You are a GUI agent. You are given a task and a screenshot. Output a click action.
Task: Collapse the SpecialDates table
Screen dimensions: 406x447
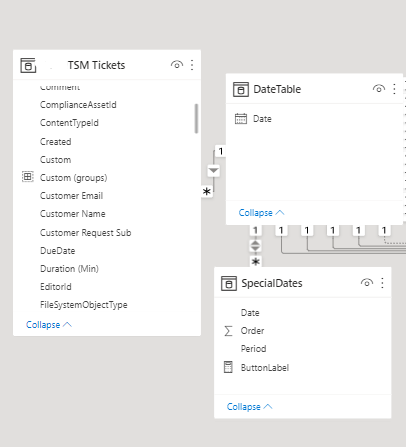250,407
